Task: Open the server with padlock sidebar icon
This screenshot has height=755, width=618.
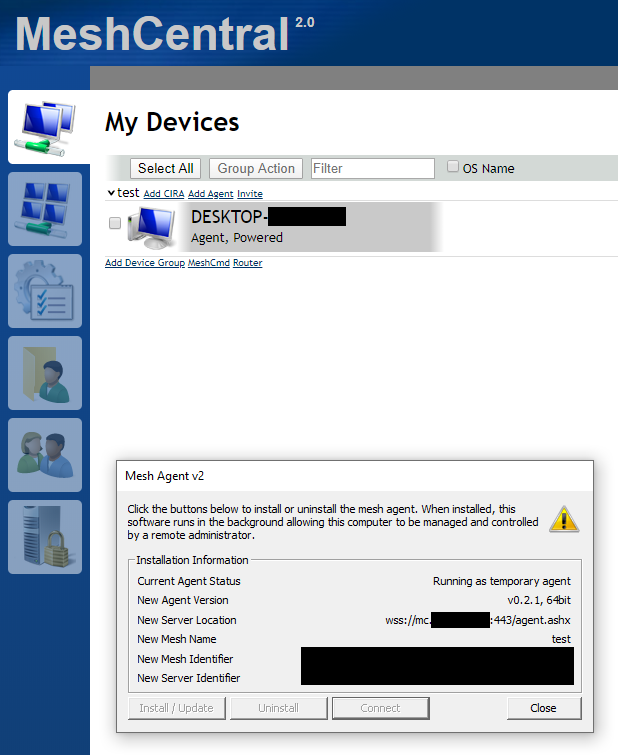Action: [x=45, y=536]
